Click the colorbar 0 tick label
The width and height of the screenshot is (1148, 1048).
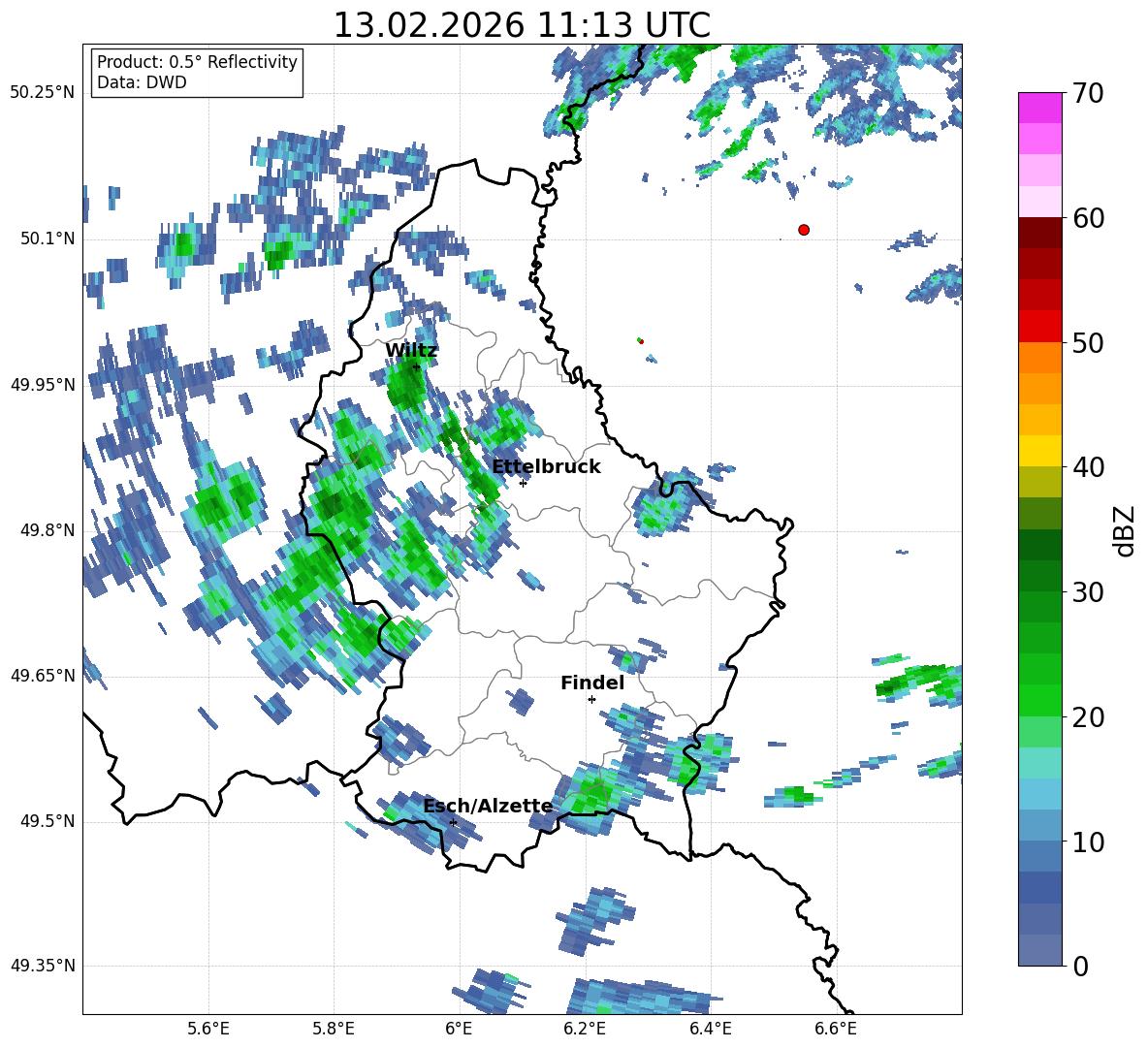coord(1081,966)
